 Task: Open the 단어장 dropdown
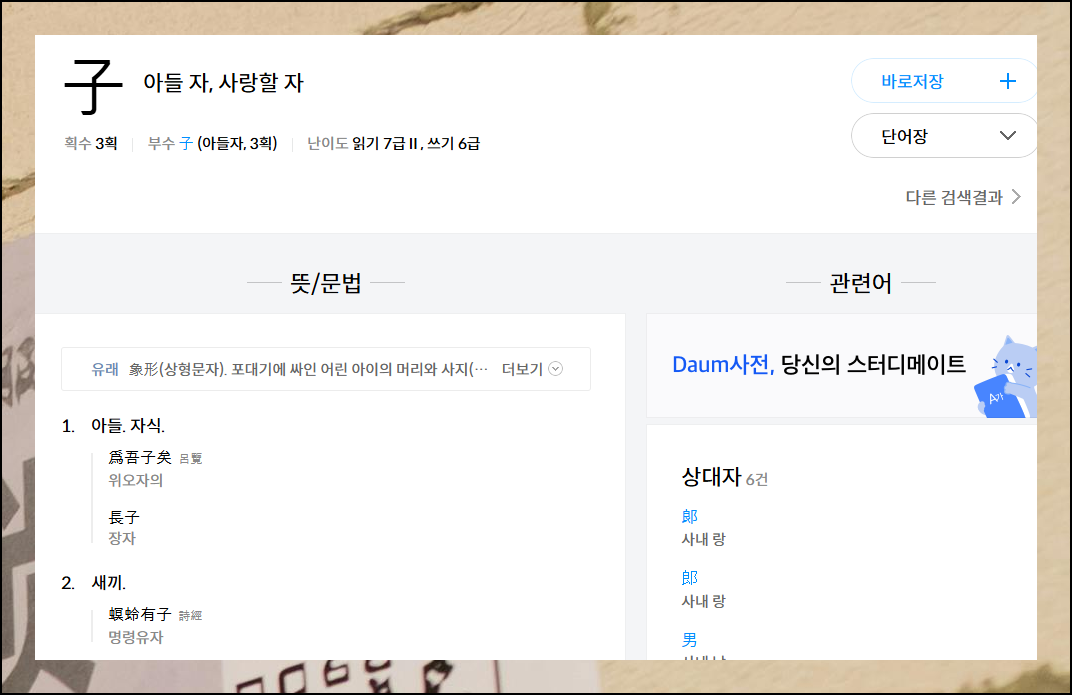point(943,135)
